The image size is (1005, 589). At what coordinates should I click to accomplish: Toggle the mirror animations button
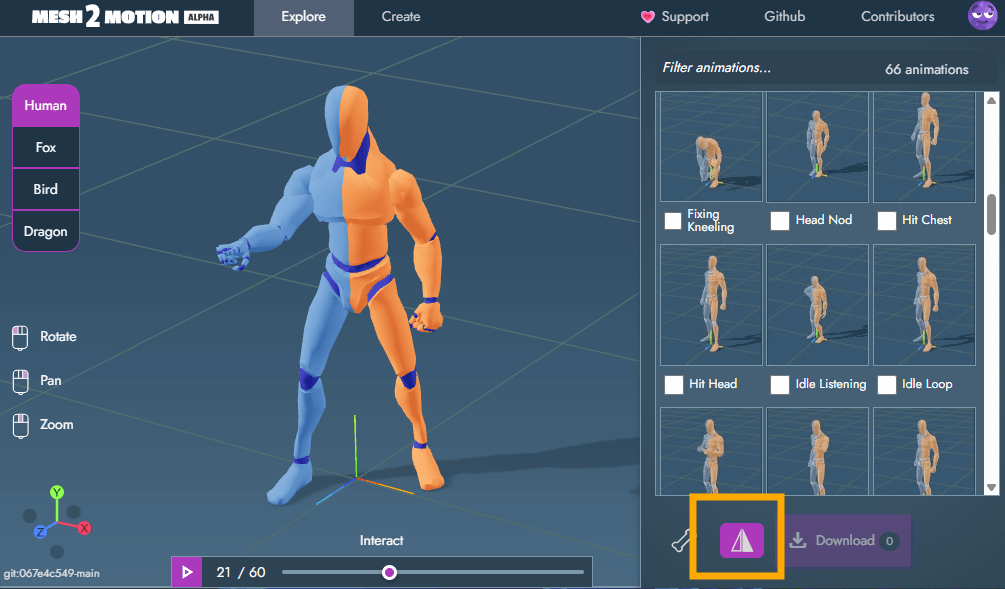pos(742,540)
